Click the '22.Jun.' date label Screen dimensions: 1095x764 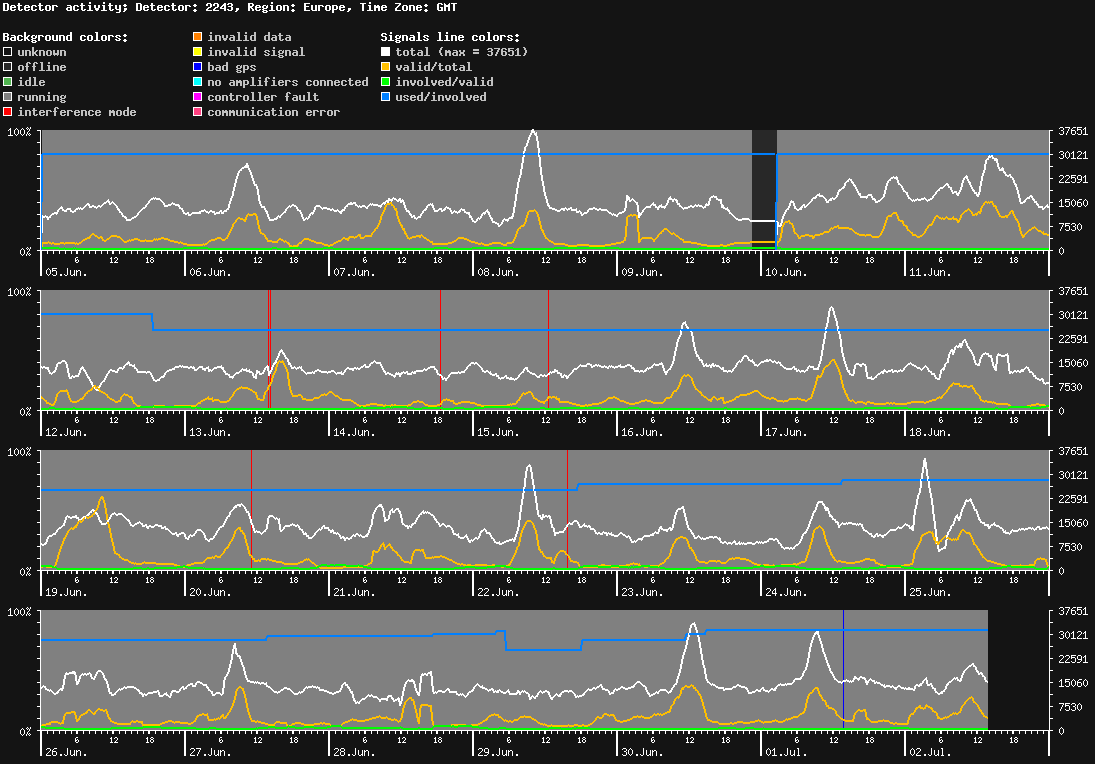pyautogui.click(x=498, y=592)
